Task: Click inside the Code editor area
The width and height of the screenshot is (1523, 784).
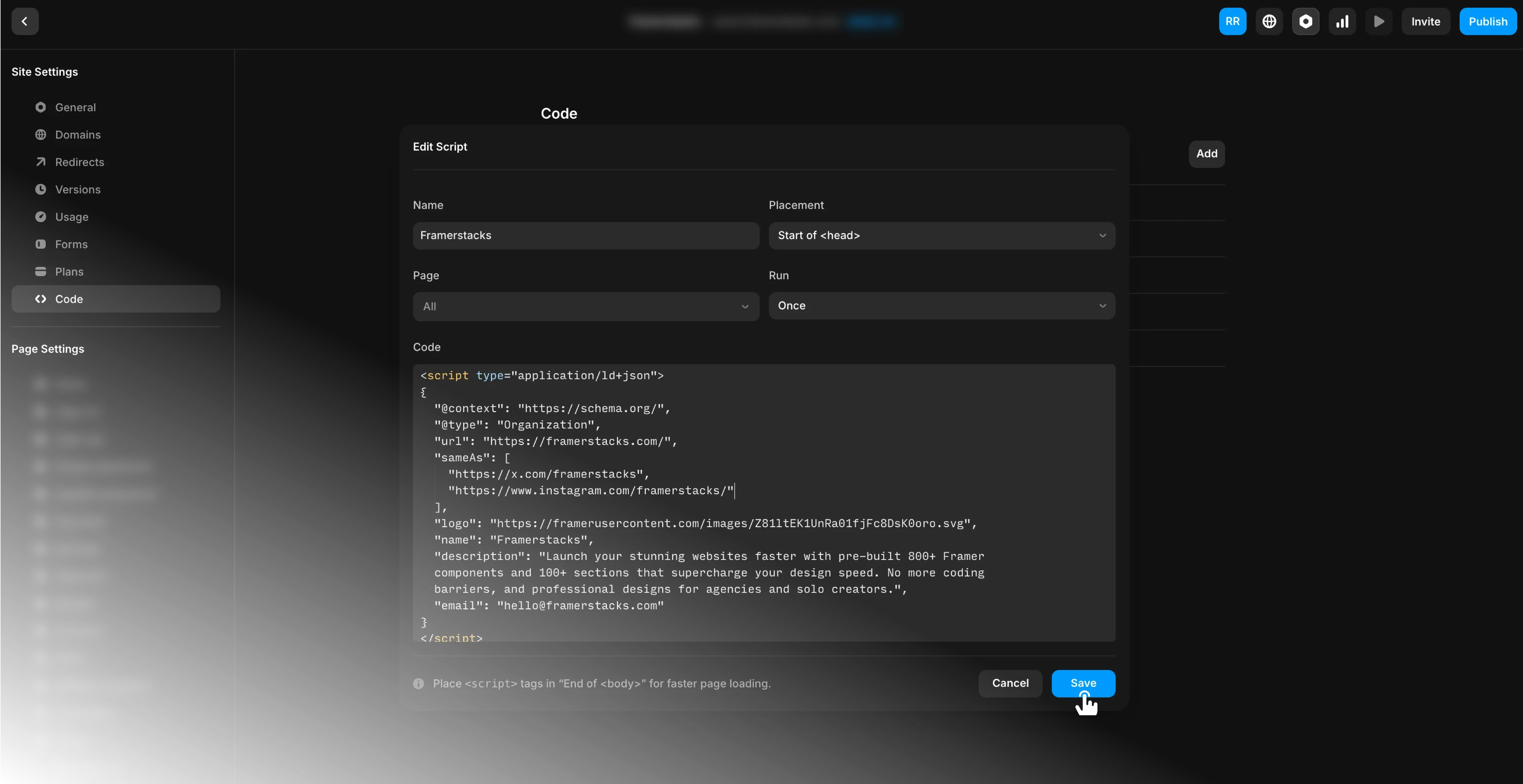Action: click(x=764, y=503)
